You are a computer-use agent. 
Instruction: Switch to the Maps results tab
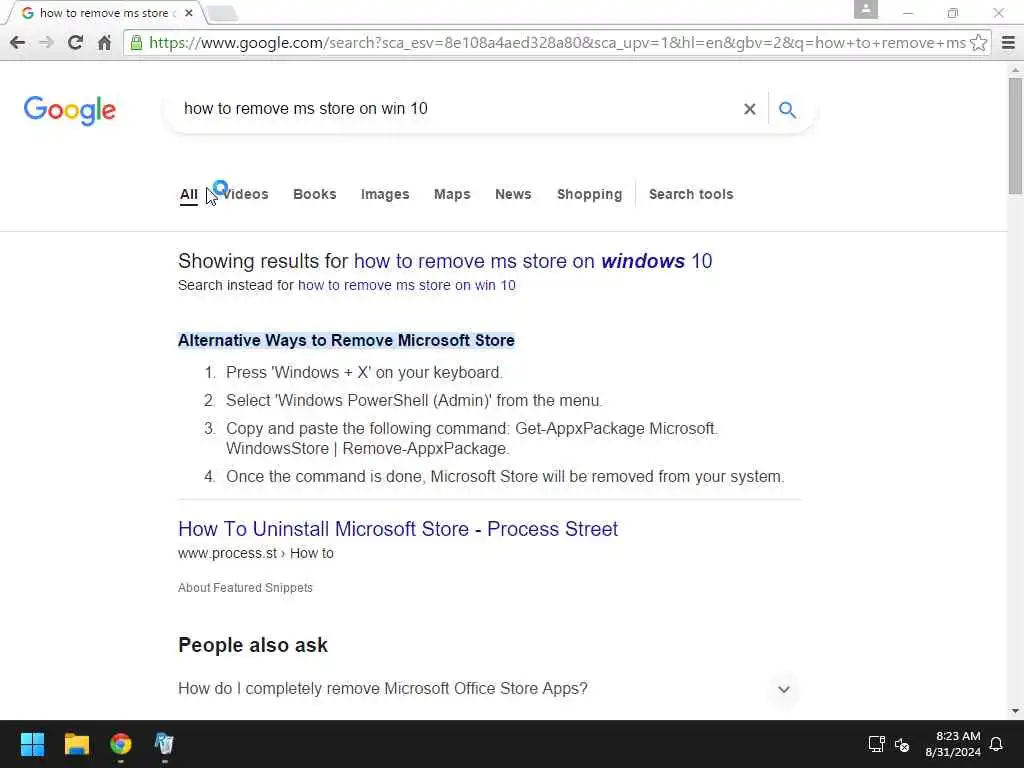(452, 195)
